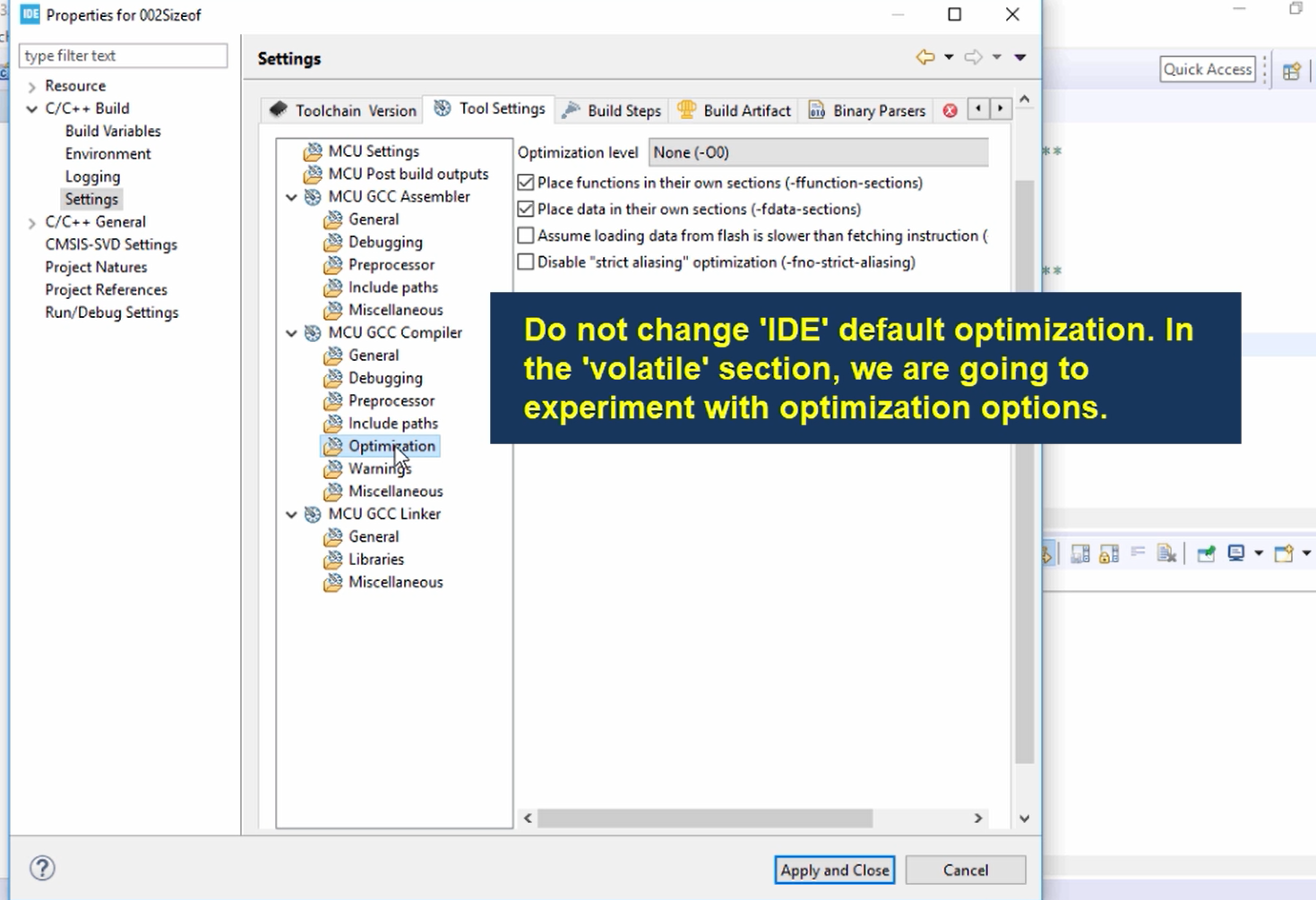Collapse the MCU GCC Compiler node
Viewport: 1316px width, 900px height.
(x=291, y=333)
